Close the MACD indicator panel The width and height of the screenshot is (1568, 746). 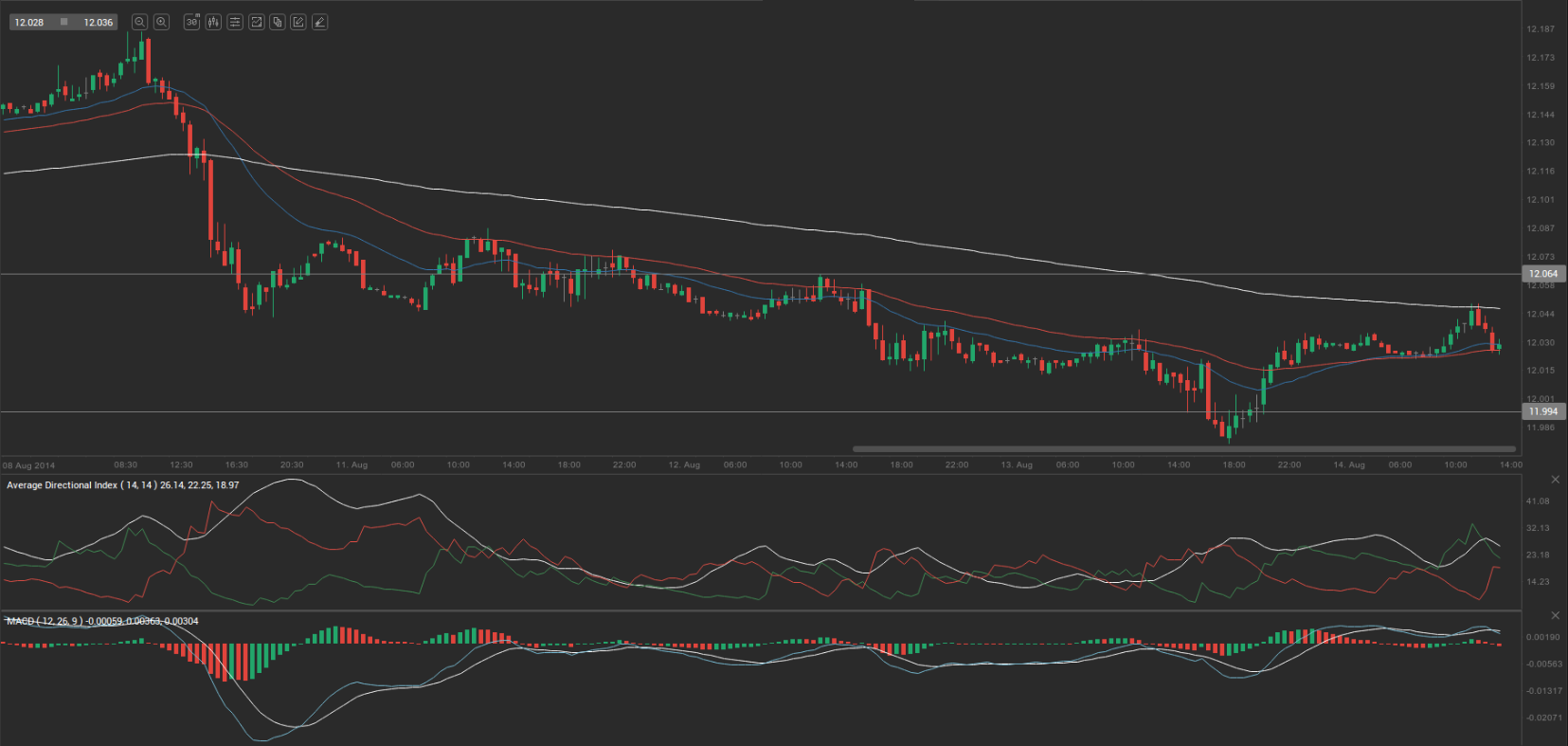[x=1555, y=616]
